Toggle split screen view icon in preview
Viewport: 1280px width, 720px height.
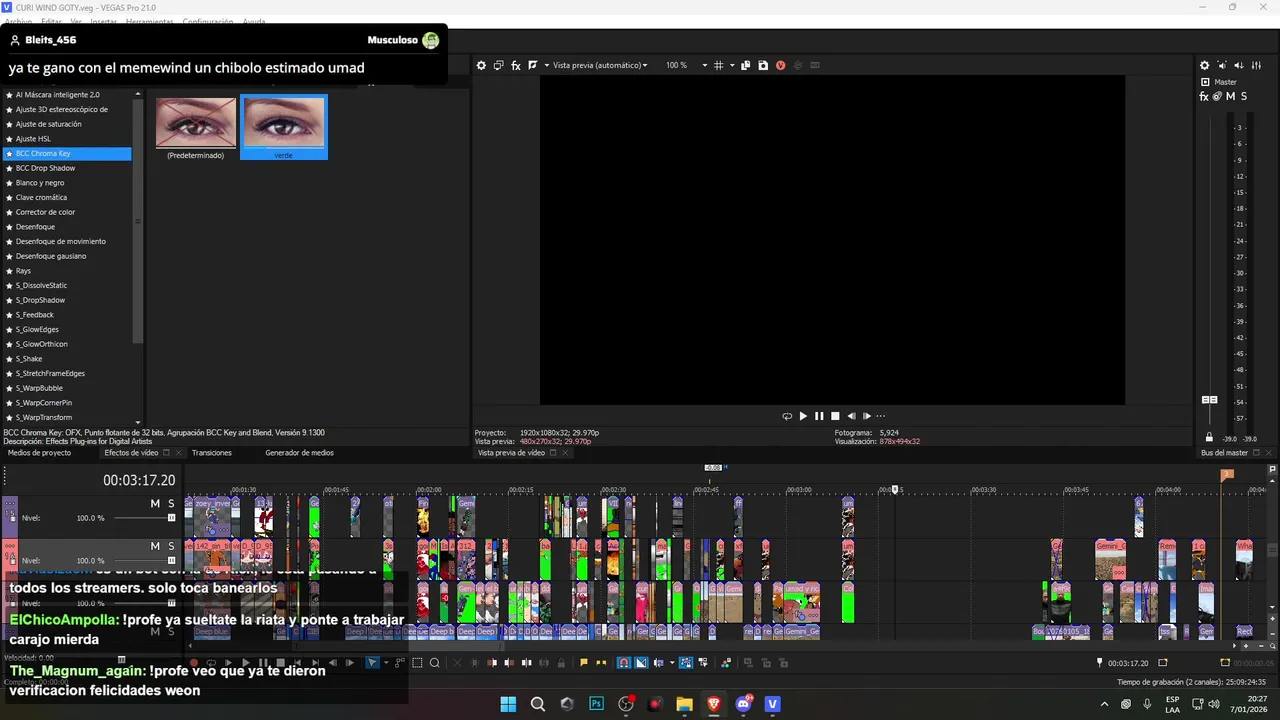(x=532, y=65)
